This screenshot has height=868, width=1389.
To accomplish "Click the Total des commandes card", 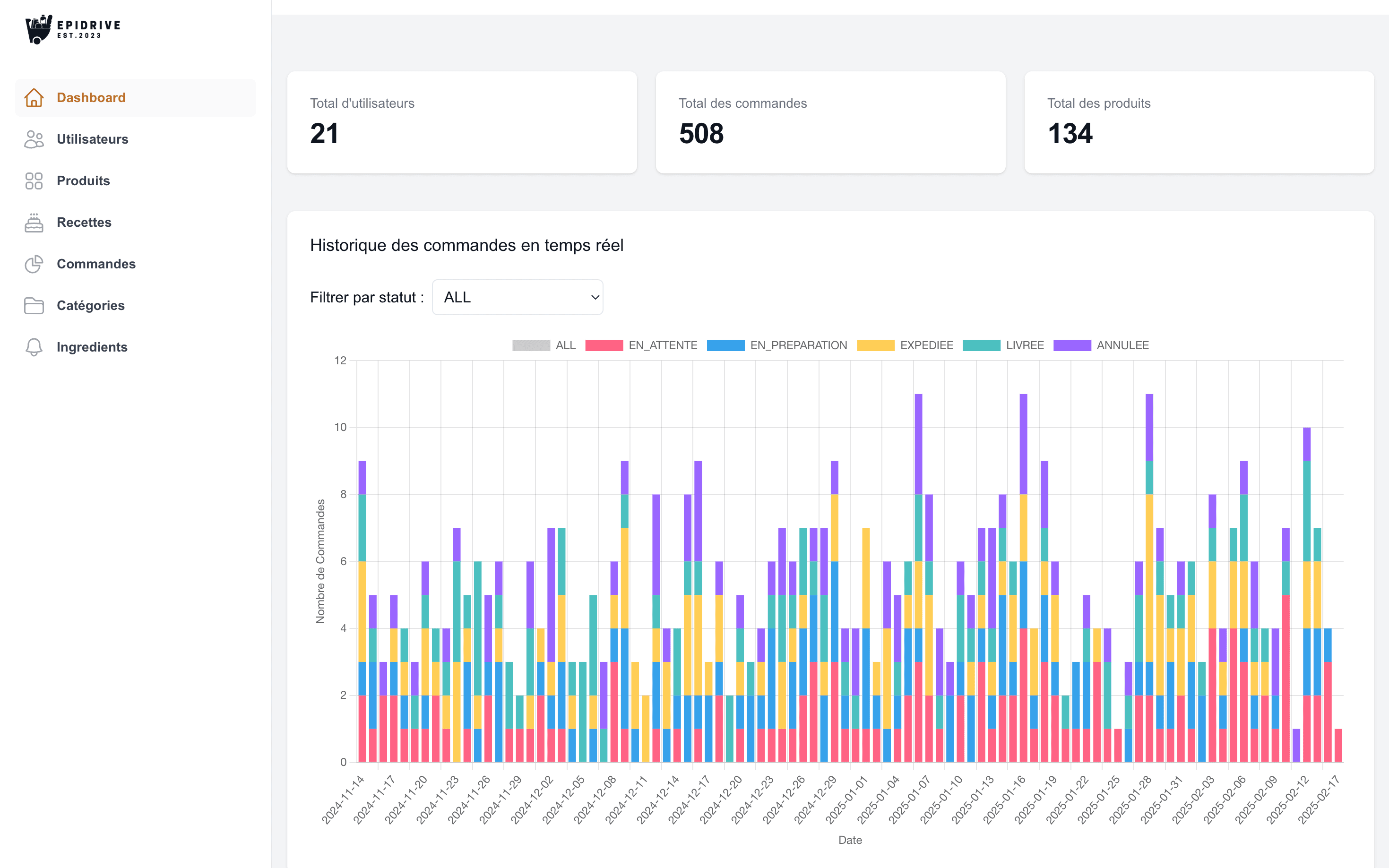I will pos(830,122).
